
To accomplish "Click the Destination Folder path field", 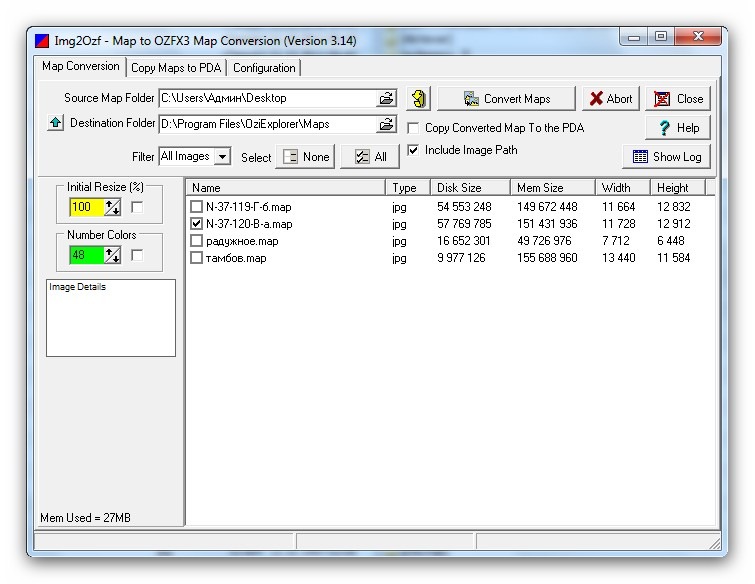I will (x=267, y=124).
